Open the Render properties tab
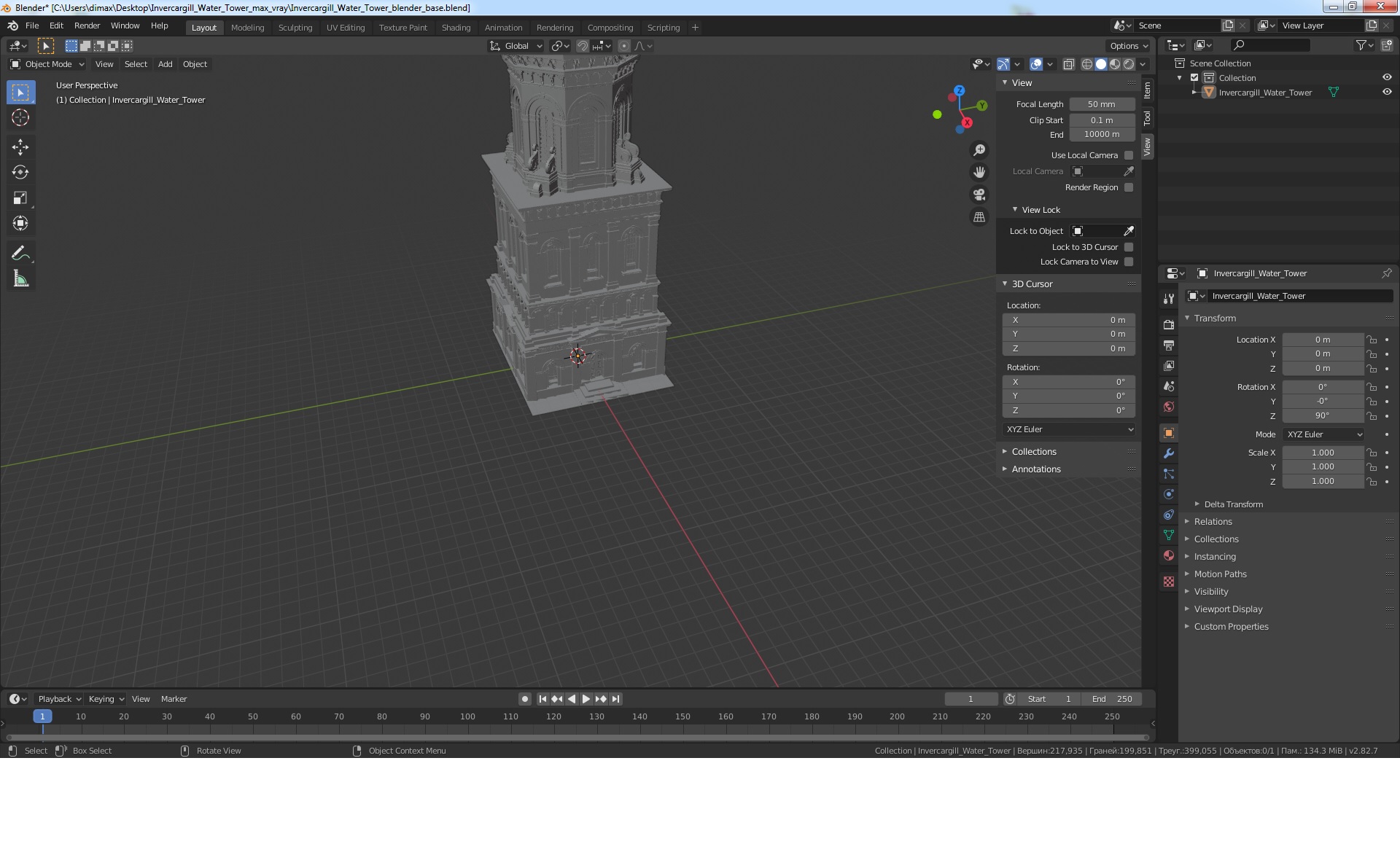Image resolution: width=1400 pixels, height=844 pixels. click(x=1169, y=325)
